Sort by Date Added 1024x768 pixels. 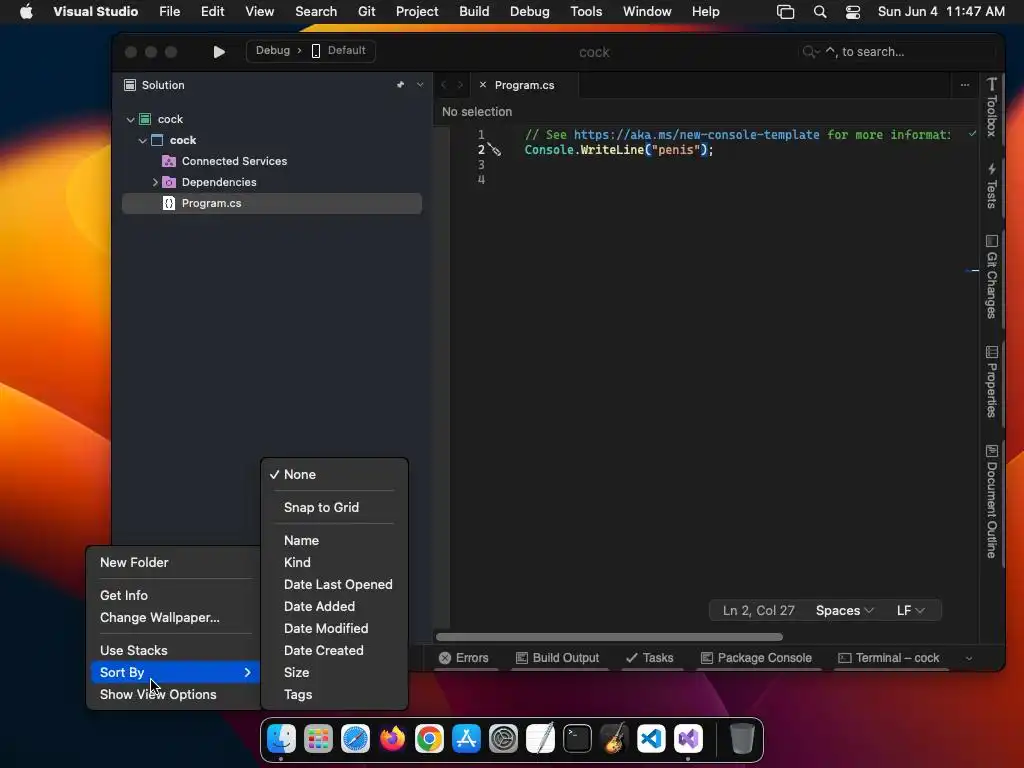pos(334,607)
